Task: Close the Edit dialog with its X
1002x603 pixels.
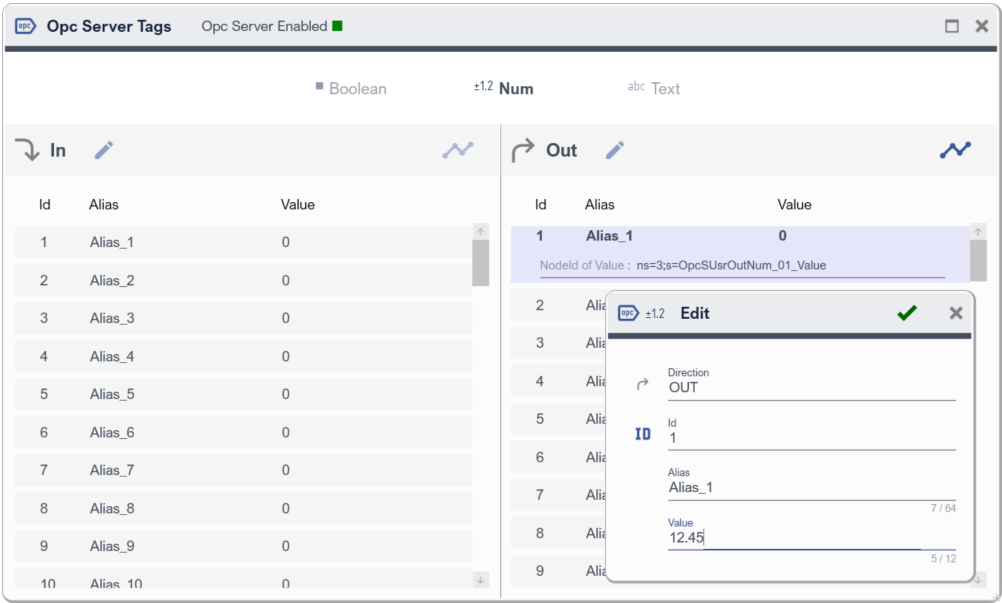Action: [956, 313]
